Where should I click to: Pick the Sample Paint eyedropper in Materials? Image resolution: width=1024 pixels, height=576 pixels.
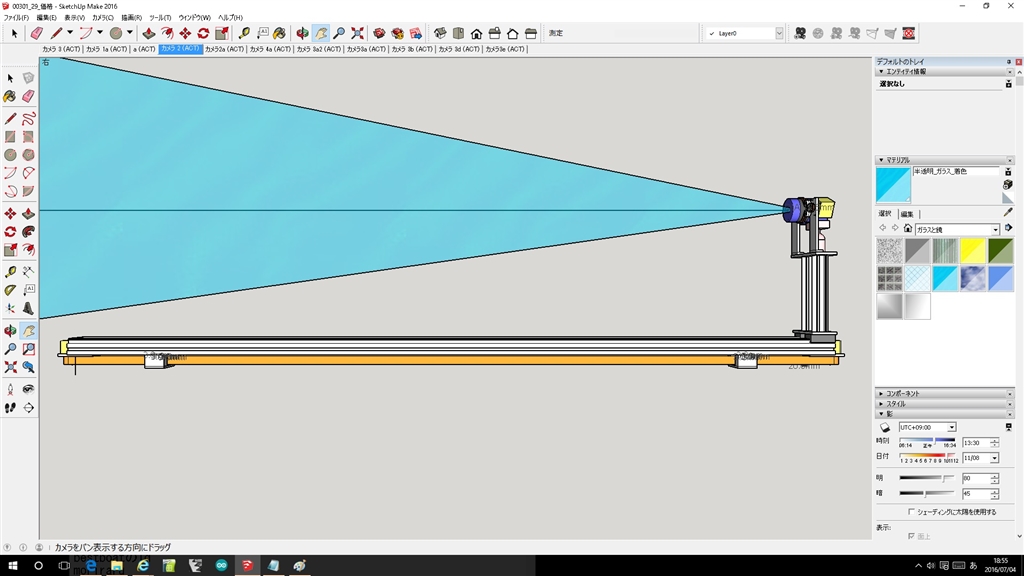[x=1008, y=213]
